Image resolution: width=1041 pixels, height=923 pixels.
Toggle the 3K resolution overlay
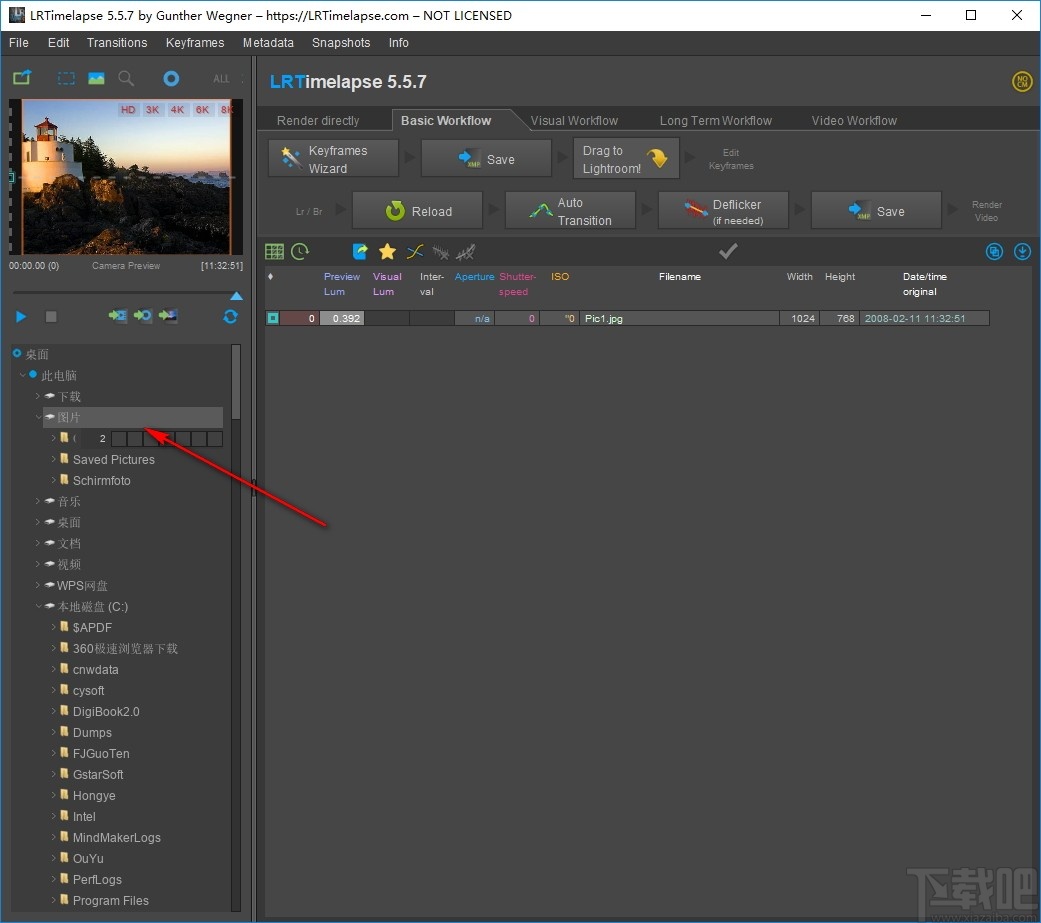click(153, 110)
